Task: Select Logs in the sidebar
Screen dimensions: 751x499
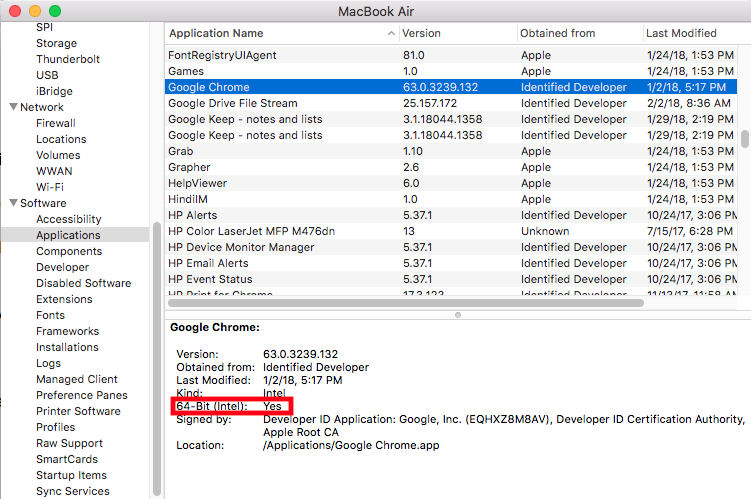Action: pyautogui.click(x=48, y=363)
